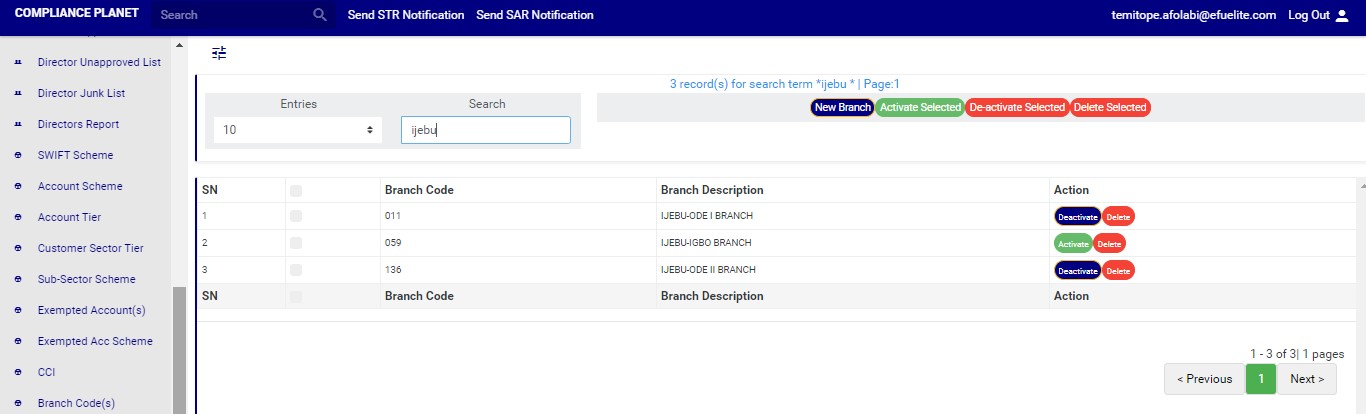Open Send SAR Notification menu item
Screen dimensions: 1366x414
534,15
